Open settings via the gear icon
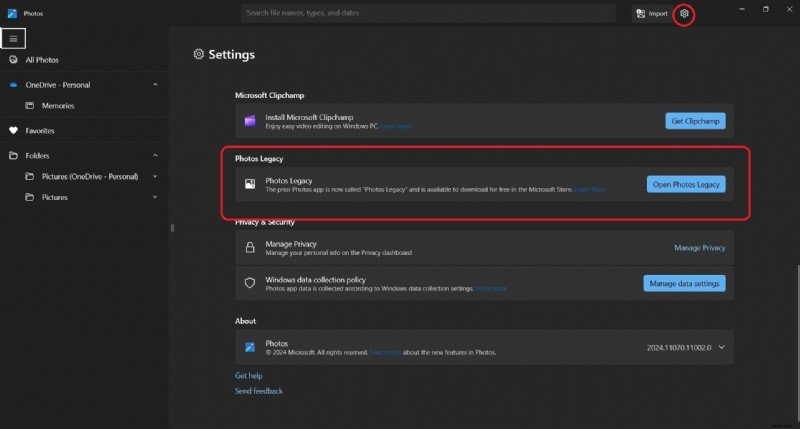The width and height of the screenshot is (800, 429). [684, 14]
